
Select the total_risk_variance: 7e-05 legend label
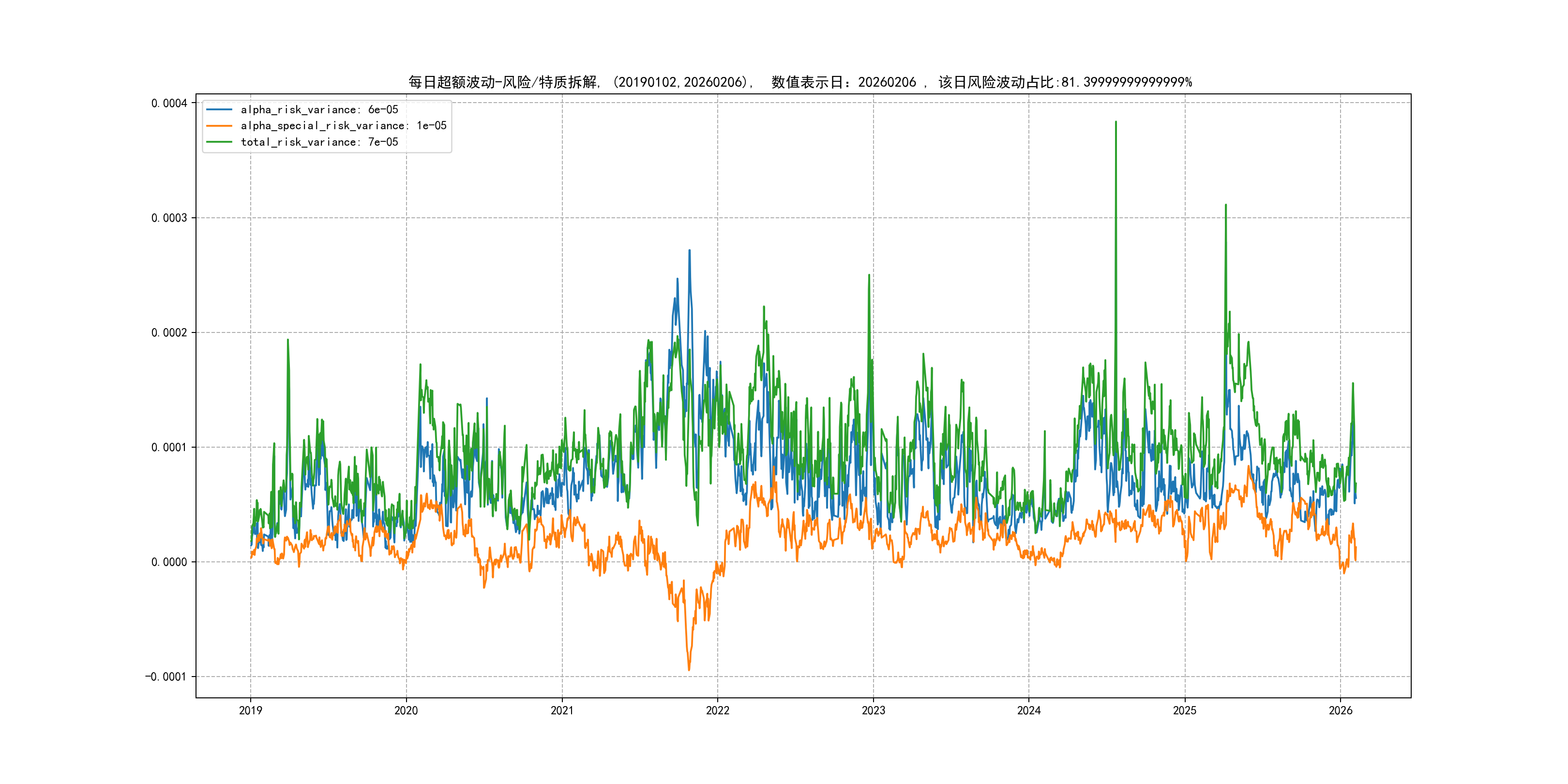tap(319, 142)
